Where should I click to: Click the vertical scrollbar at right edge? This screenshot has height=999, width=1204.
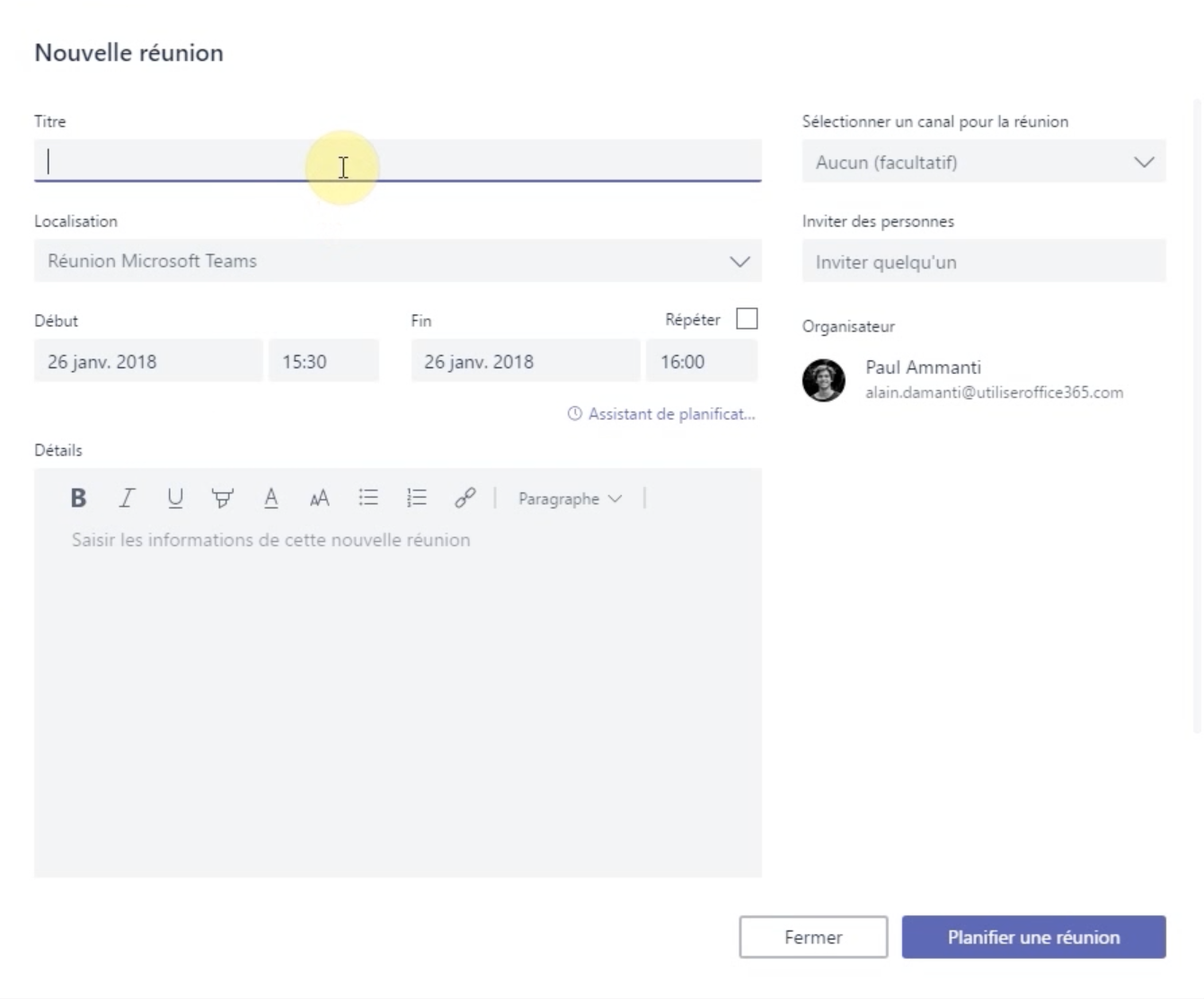[x=1197, y=416]
